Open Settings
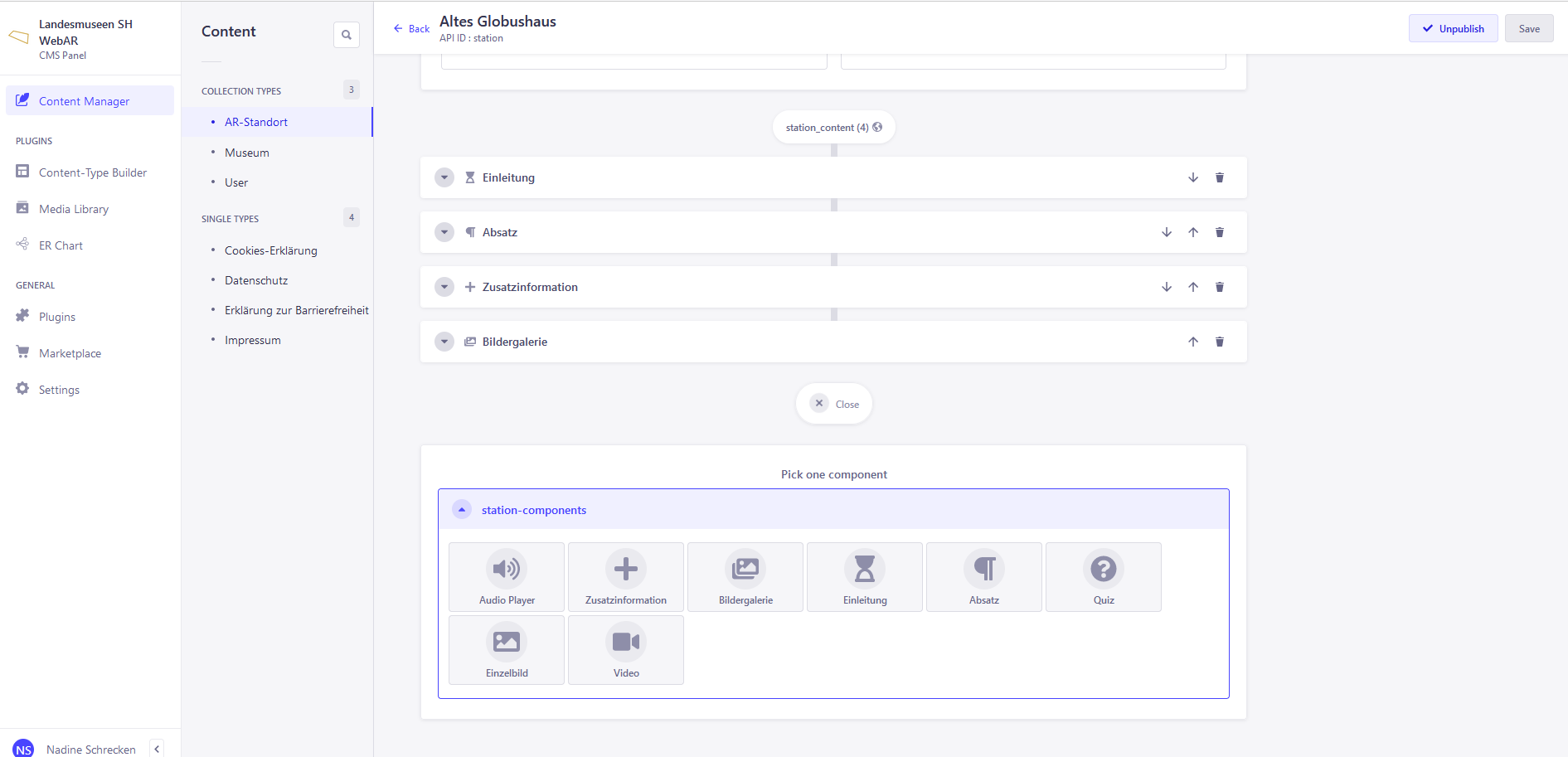Viewport: 1568px width, 757px height. [x=59, y=390]
